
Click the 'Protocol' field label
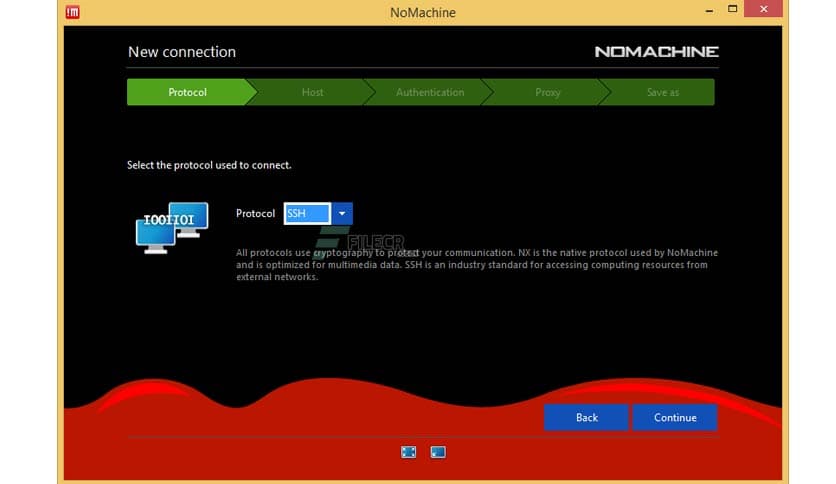pos(255,214)
